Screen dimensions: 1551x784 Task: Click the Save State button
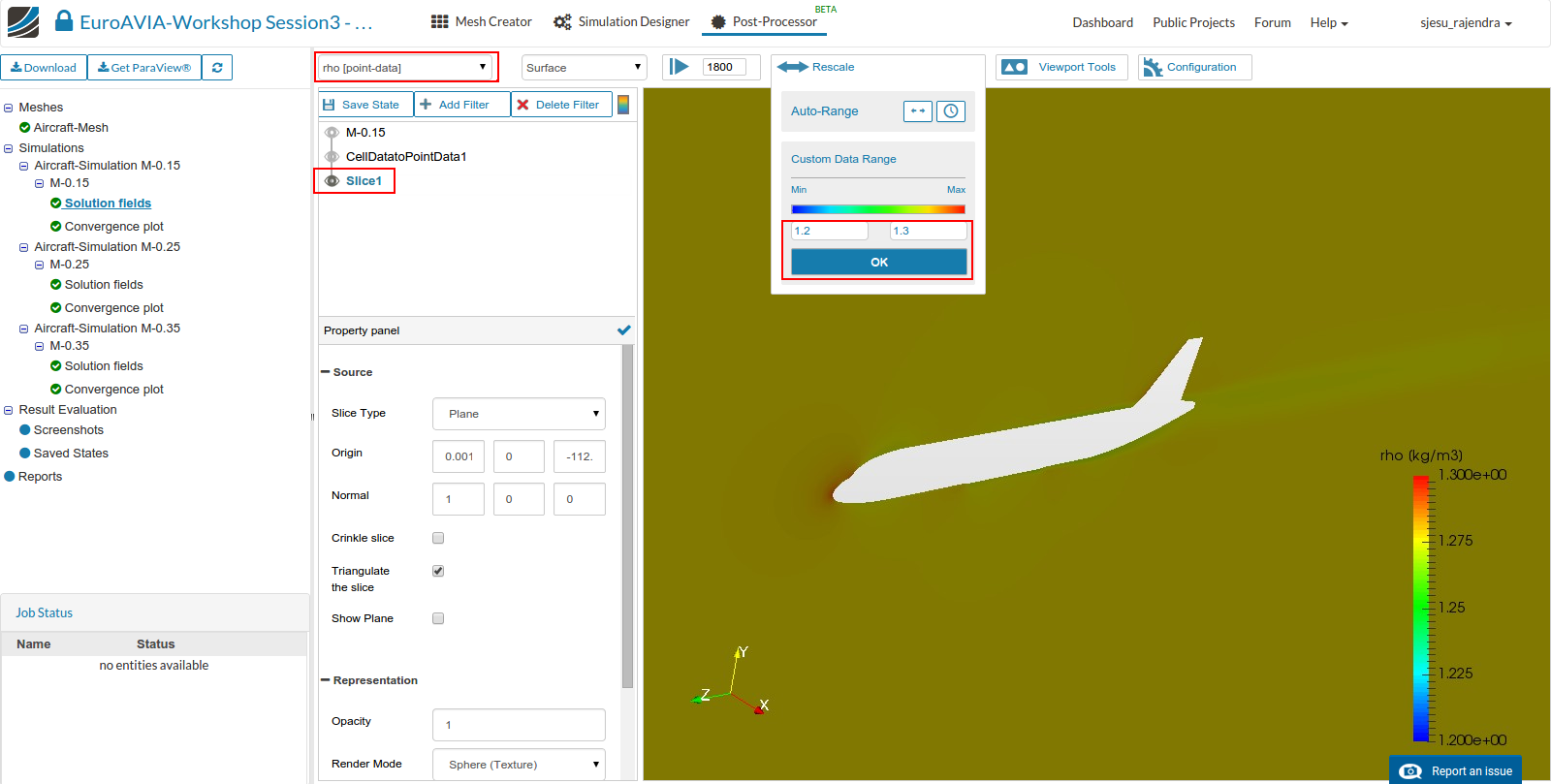pyautogui.click(x=366, y=105)
